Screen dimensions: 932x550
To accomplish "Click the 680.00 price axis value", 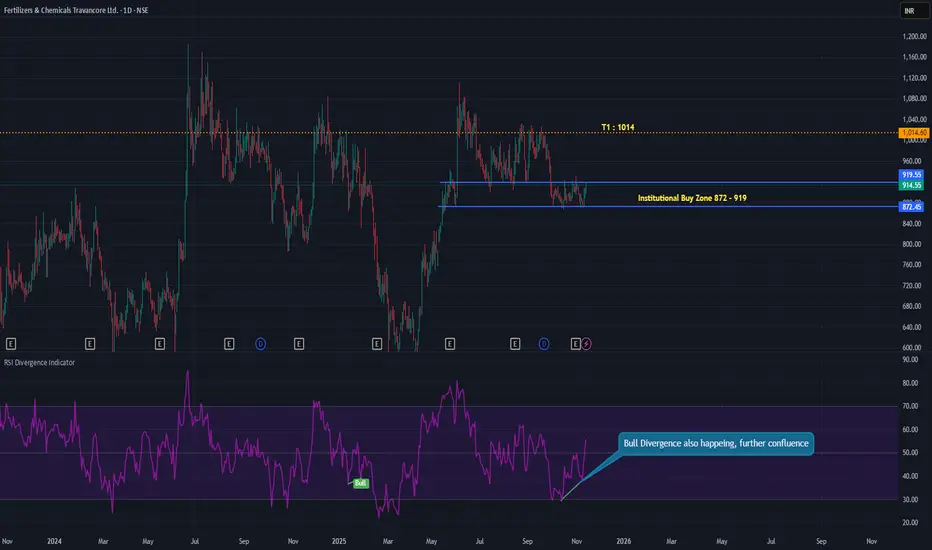I will pyautogui.click(x=914, y=306).
